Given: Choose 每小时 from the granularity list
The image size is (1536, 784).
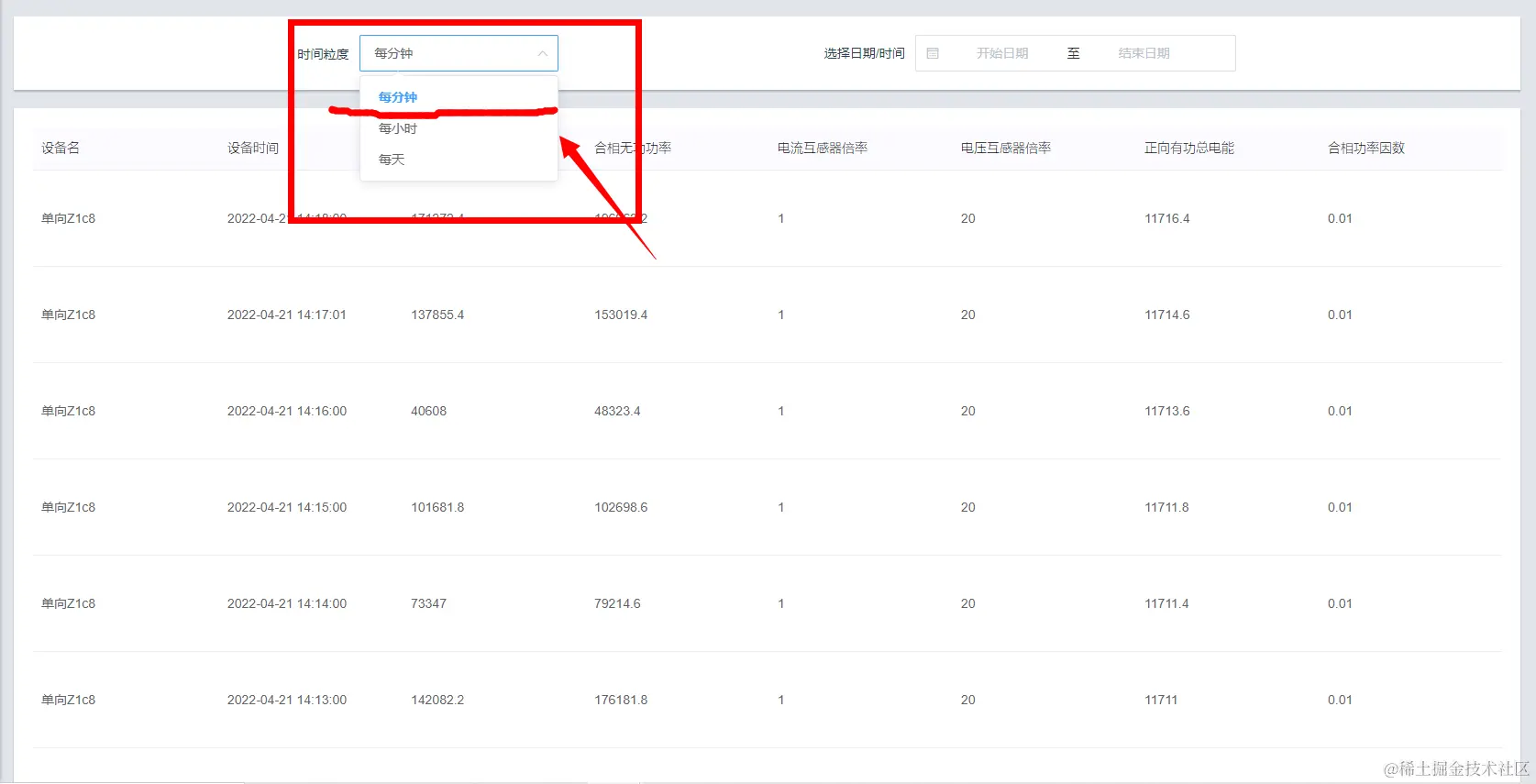Looking at the screenshot, I should pos(459,128).
